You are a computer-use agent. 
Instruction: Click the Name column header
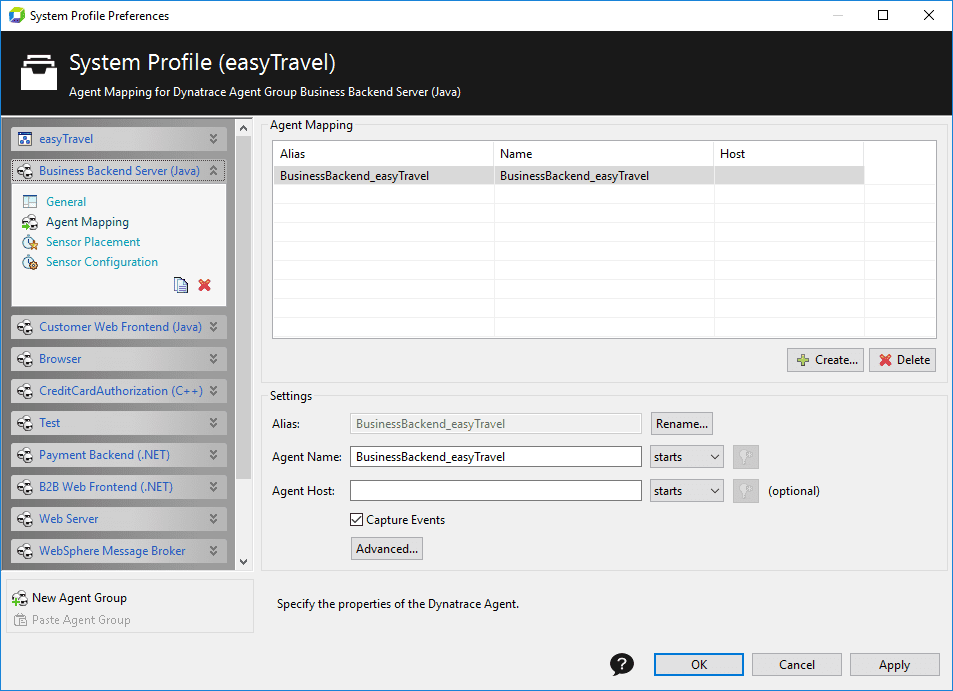coord(604,154)
